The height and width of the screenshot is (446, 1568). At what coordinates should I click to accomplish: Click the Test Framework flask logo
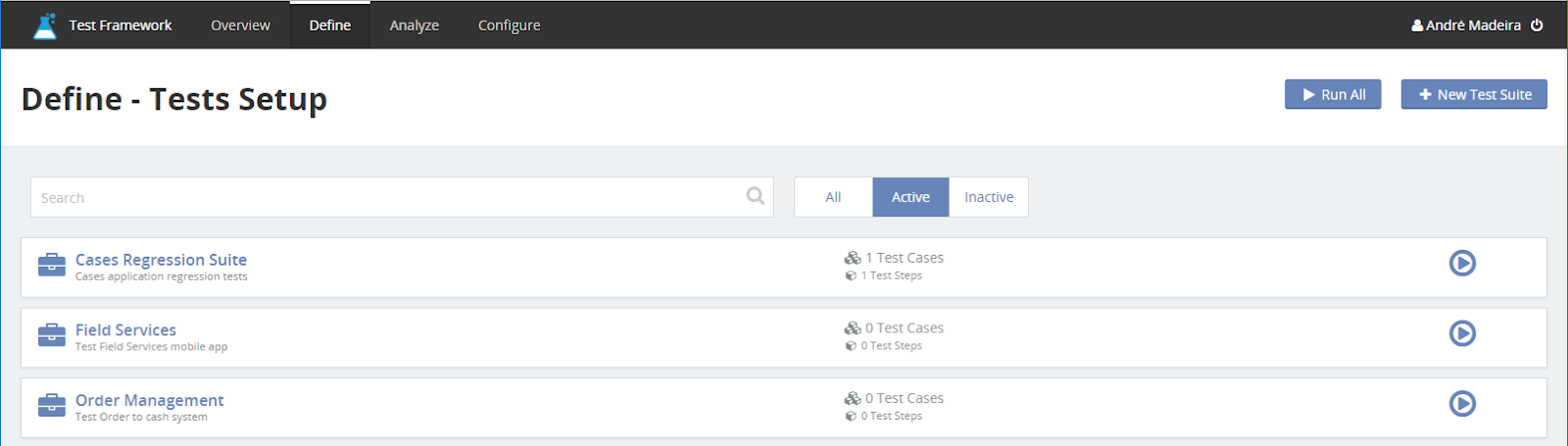(x=45, y=25)
